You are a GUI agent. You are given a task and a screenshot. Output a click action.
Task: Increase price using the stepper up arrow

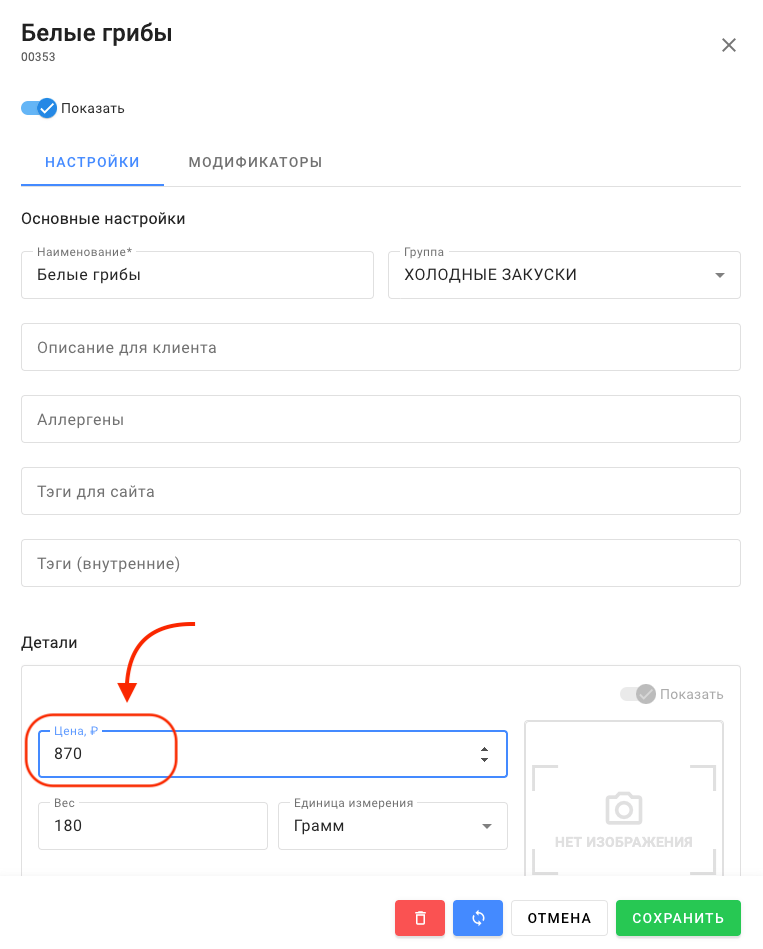click(x=485, y=748)
